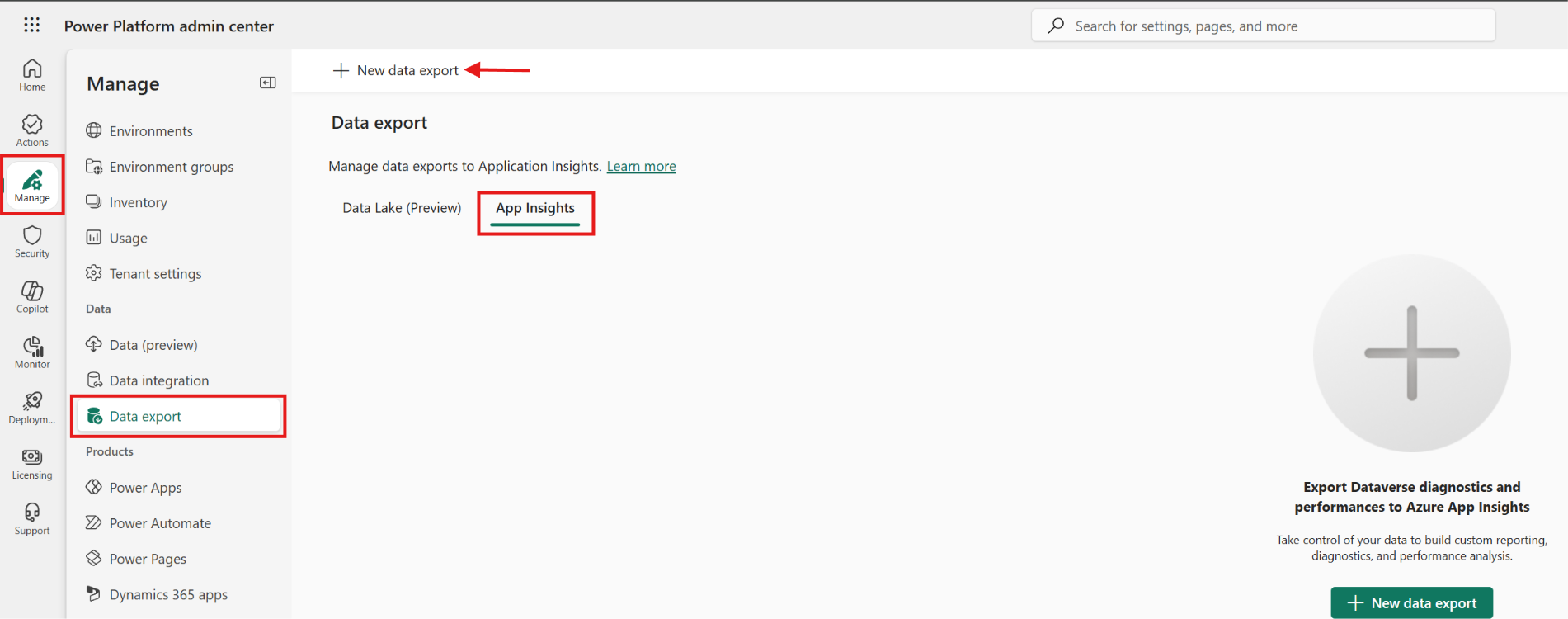
Task: Select Data export label
Action: (x=145, y=416)
